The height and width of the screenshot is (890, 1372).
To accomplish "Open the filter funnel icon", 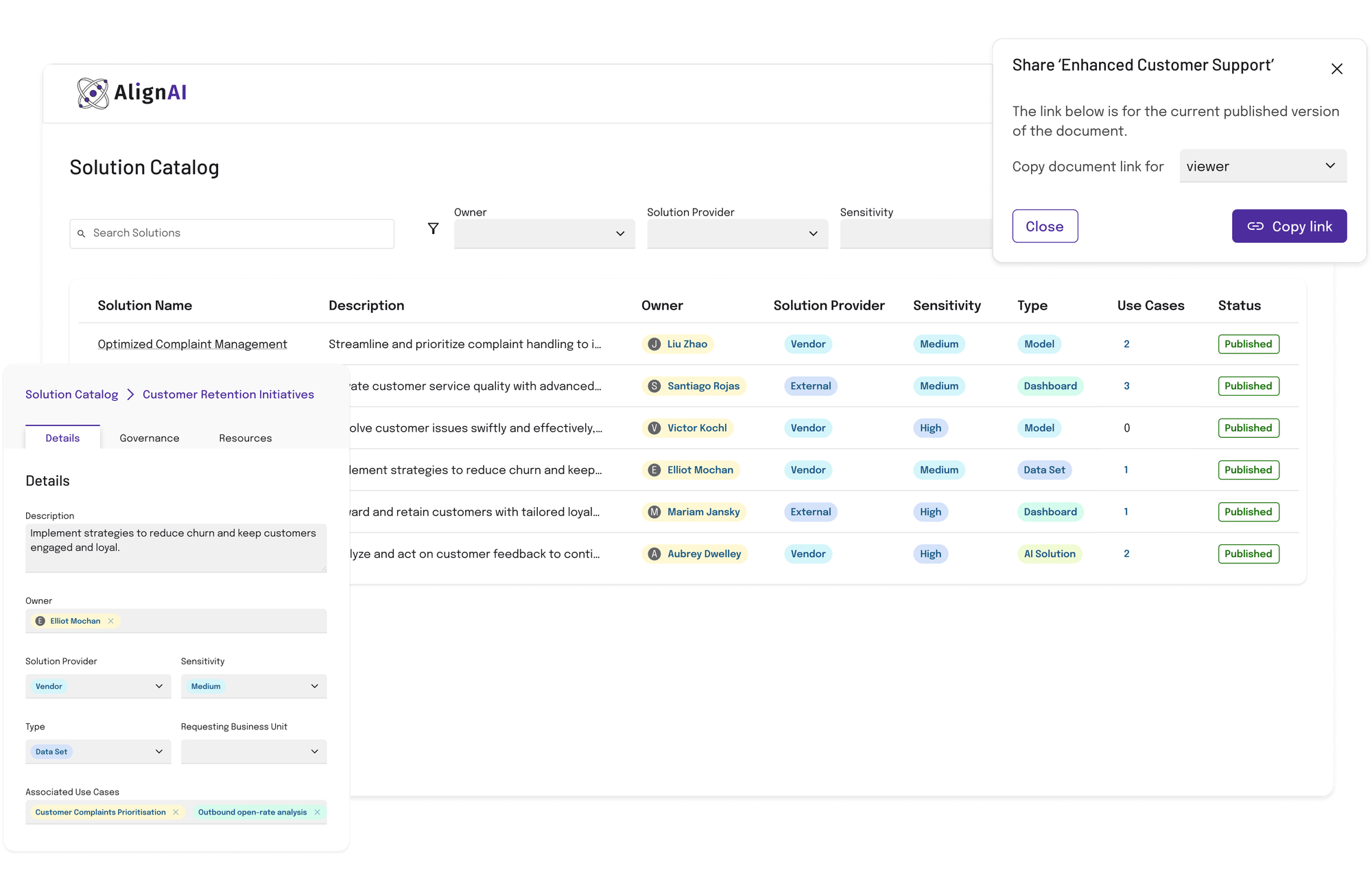I will pyautogui.click(x=433, y=229).
